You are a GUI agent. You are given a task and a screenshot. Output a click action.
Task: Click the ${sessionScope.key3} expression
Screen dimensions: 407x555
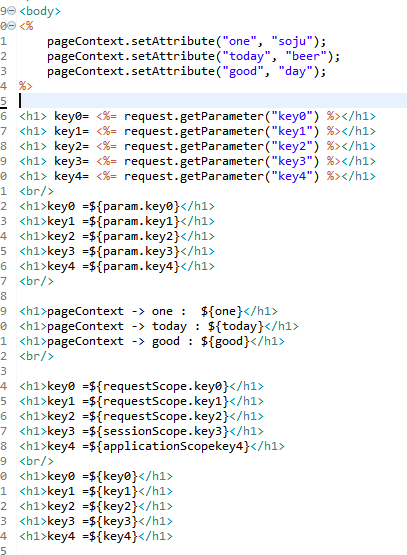(x=159, y=431)
